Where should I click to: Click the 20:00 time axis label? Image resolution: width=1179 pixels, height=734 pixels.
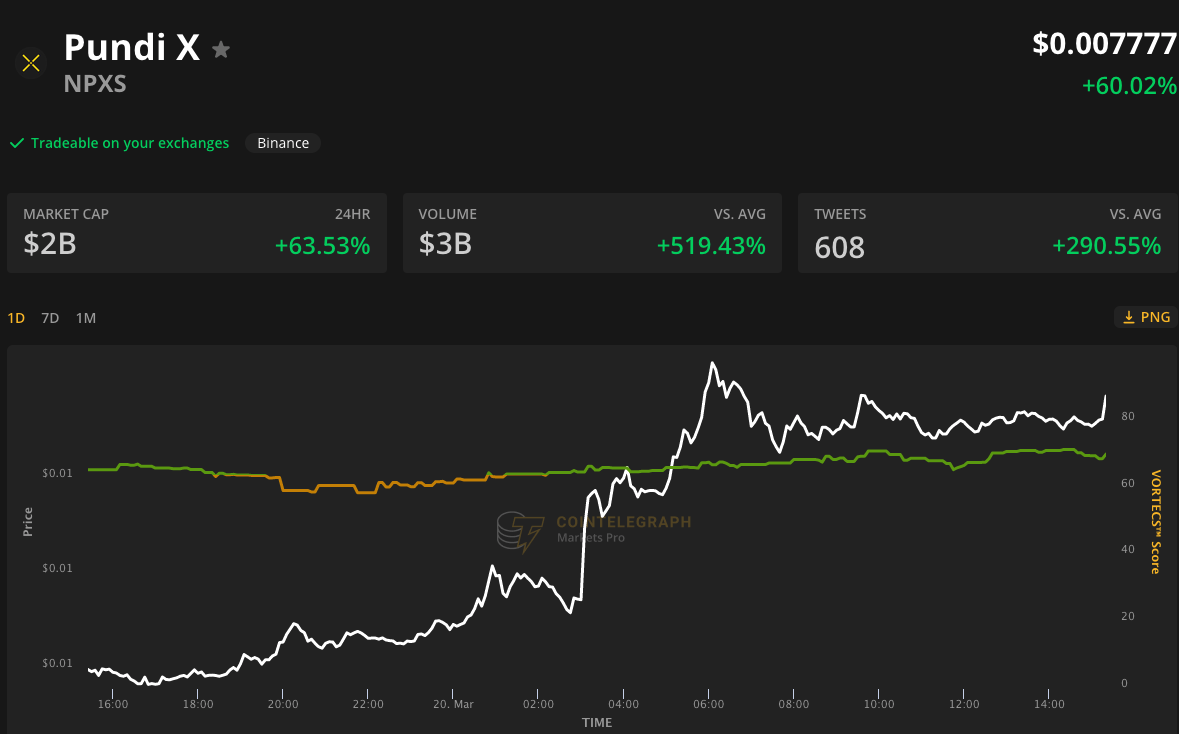283,705
